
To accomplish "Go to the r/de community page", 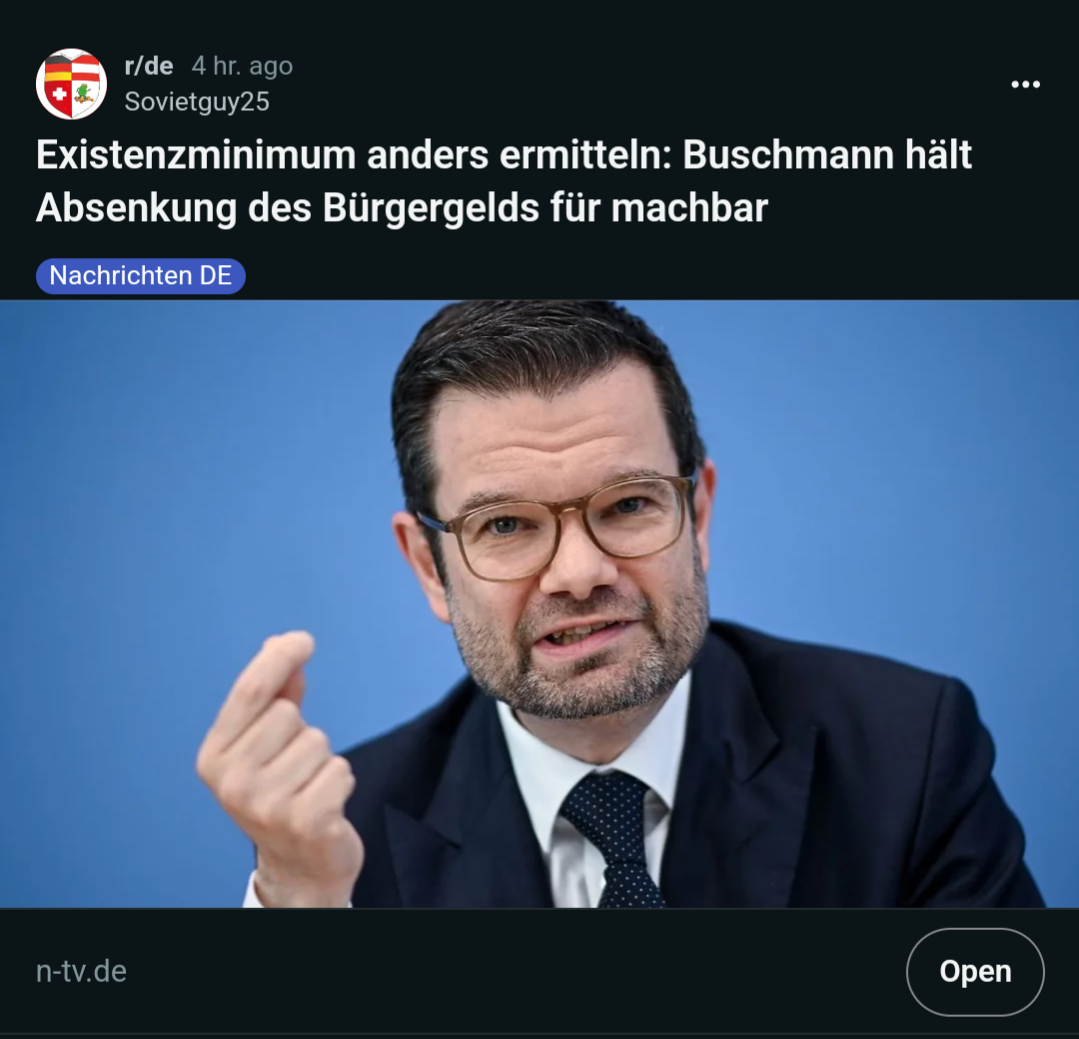I will pyautogui.click(x=149, y=66).
